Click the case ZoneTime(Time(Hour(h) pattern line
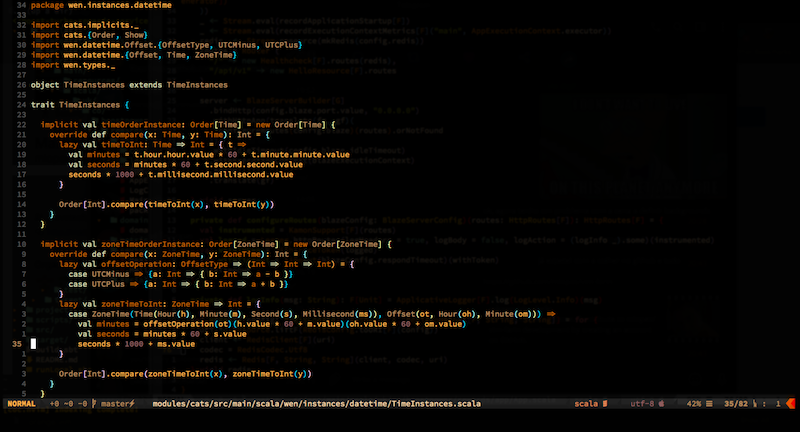Screen dimensions: 800x432 pos(312,314)
